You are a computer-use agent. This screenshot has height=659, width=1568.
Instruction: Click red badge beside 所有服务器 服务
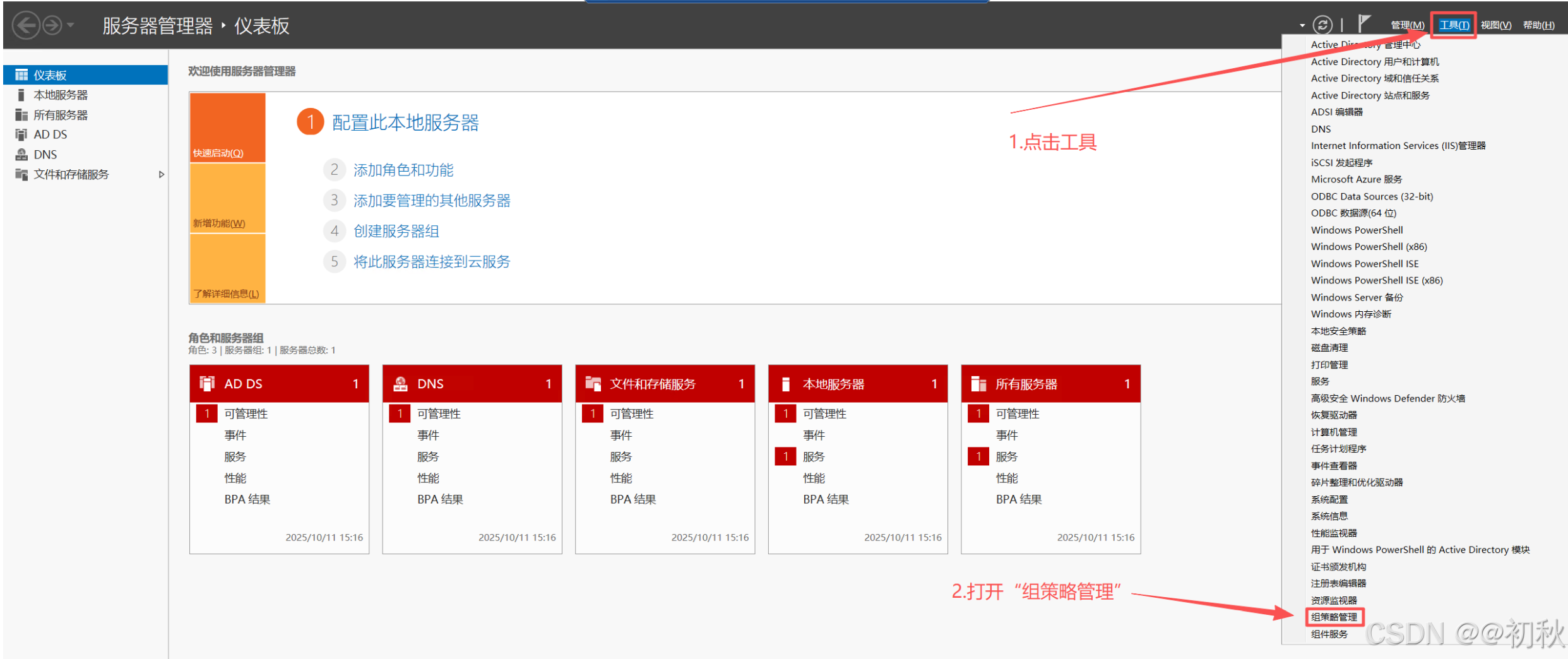click(x=978, y=456)
